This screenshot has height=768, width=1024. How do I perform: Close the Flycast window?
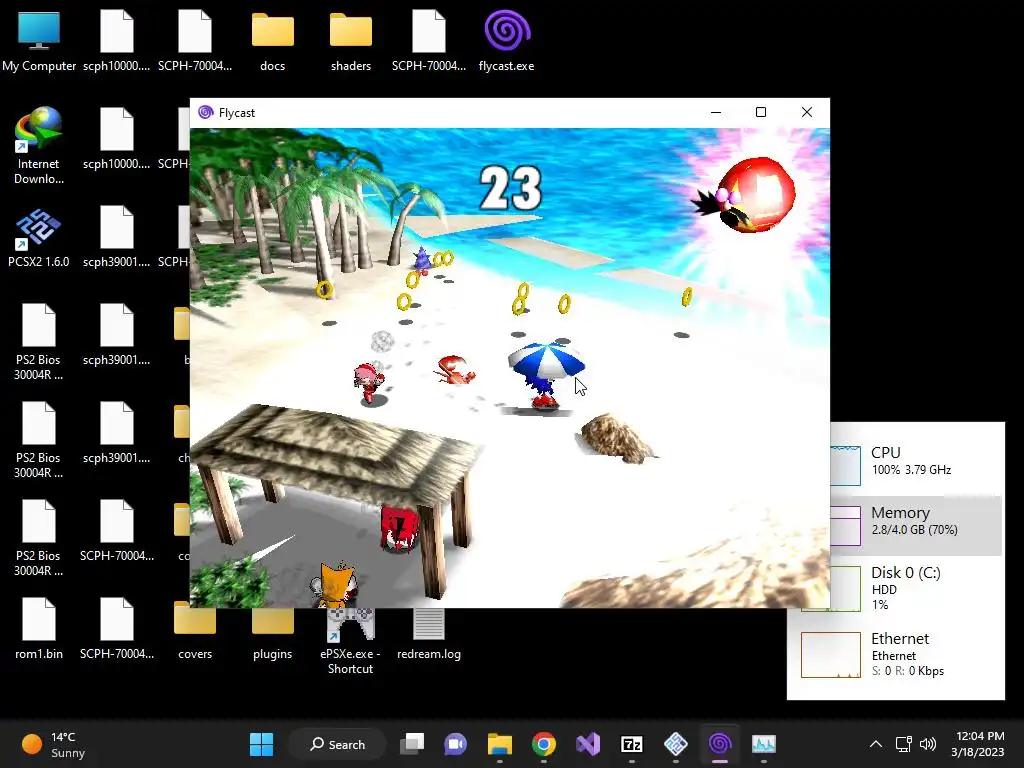(x=807, y=112)
